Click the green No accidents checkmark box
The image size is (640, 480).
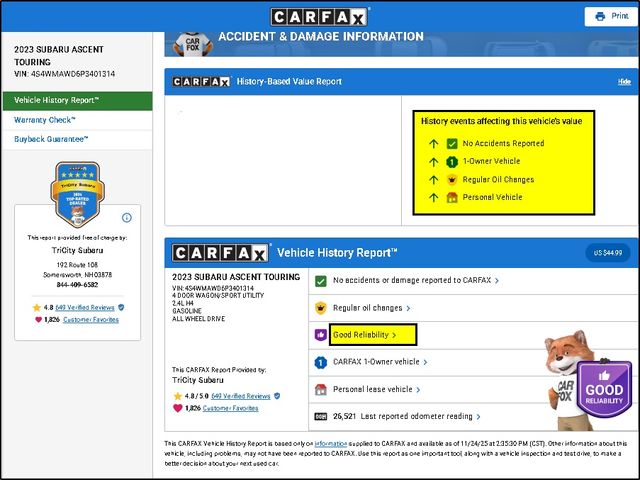[x=321, y=281]
